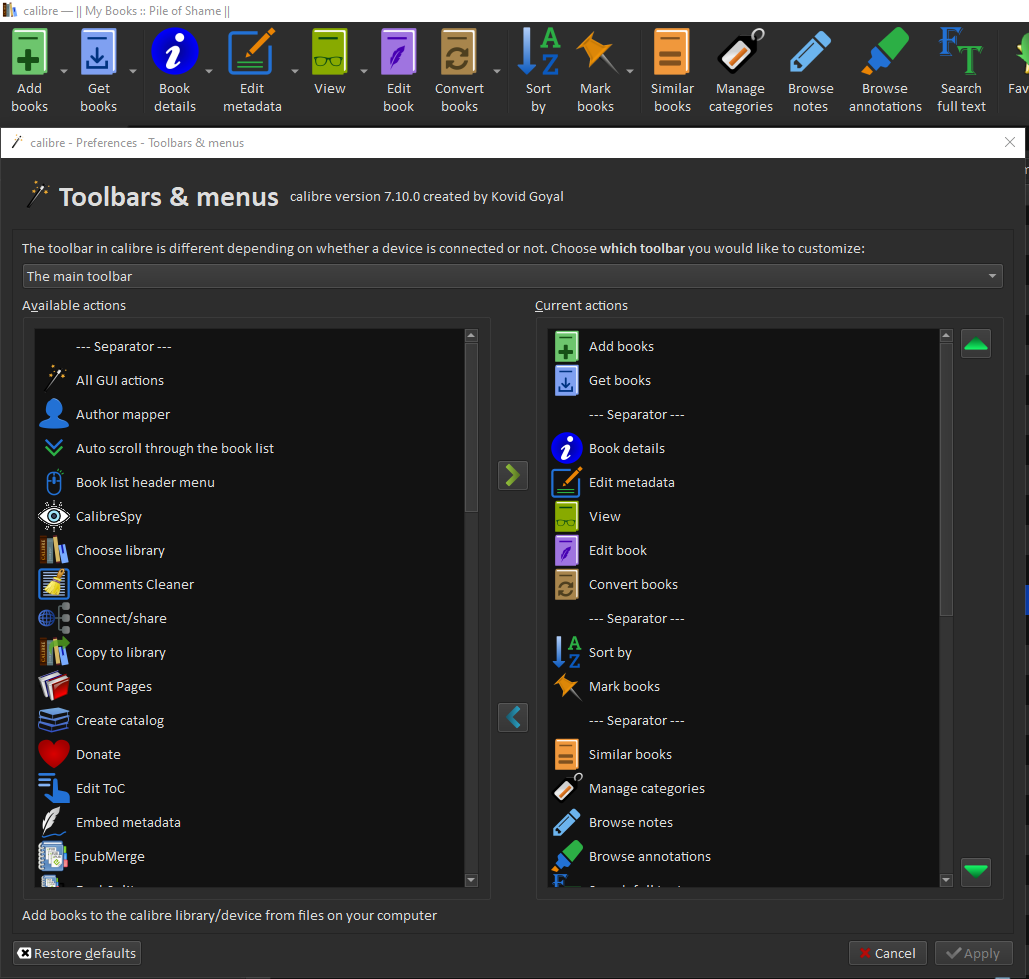Image resolution: width=1029 pixels, height=979 pixels.
Task: Select Book details in current actions
Action: click(744, 448)
